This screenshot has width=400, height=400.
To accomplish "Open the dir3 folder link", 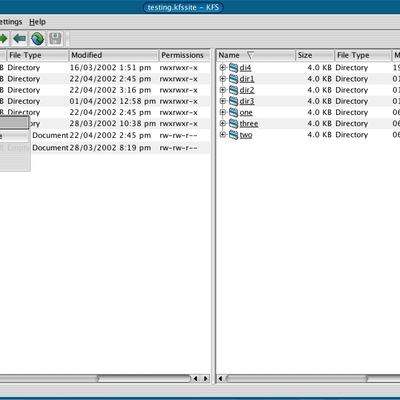I will [247, 101].
